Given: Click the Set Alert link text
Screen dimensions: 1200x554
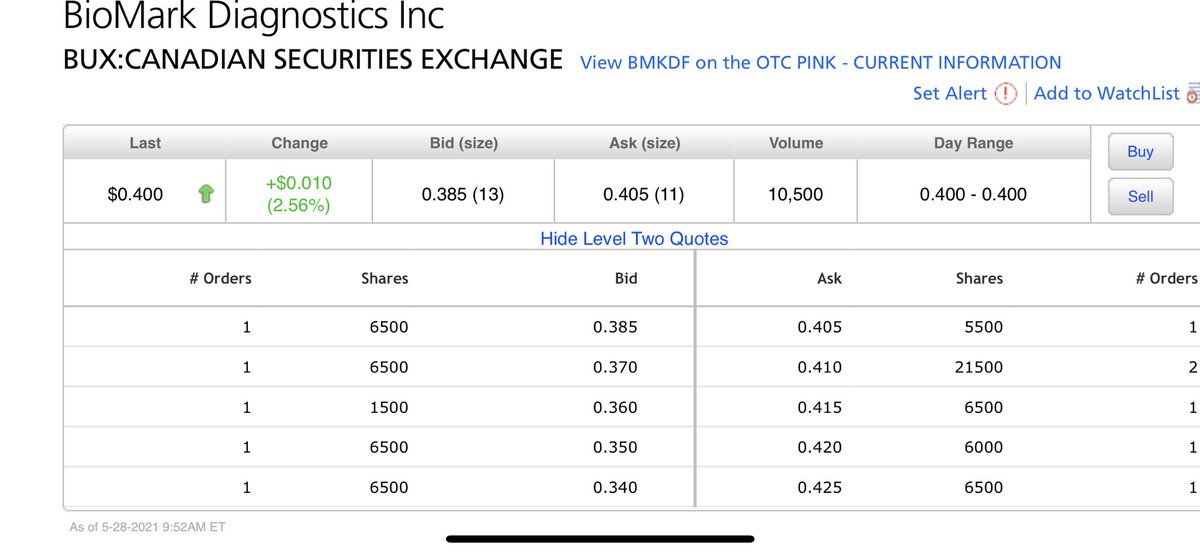Looking at the screenshot, I should click(950, 93).
